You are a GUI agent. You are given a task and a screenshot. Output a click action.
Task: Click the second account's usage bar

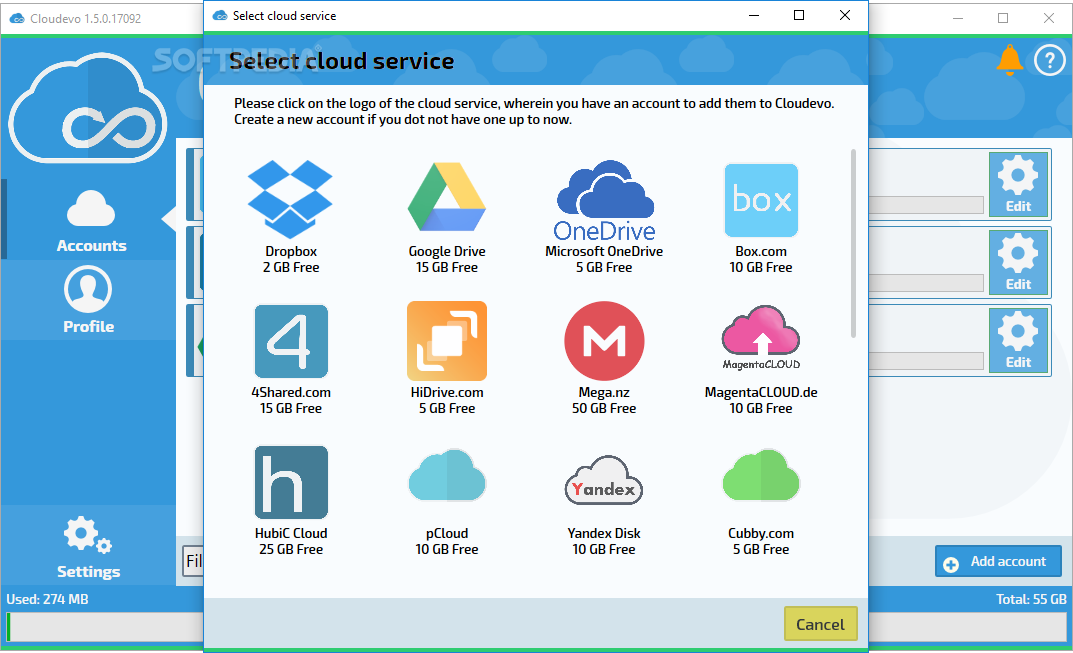click(927, 283)
